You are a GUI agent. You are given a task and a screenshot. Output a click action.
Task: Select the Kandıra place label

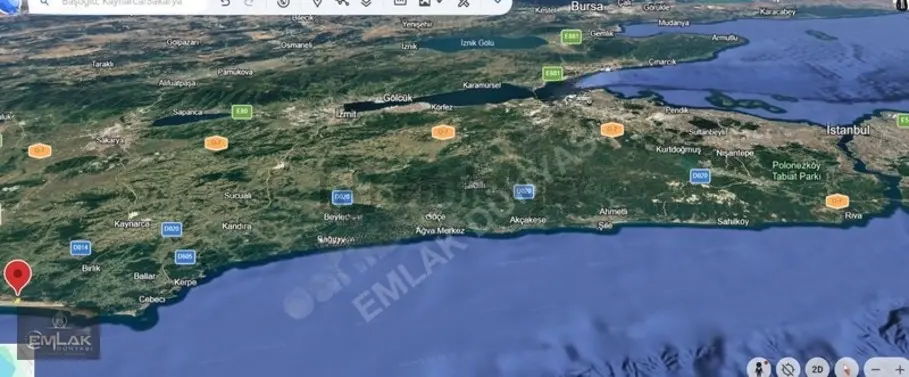point(237,226)
